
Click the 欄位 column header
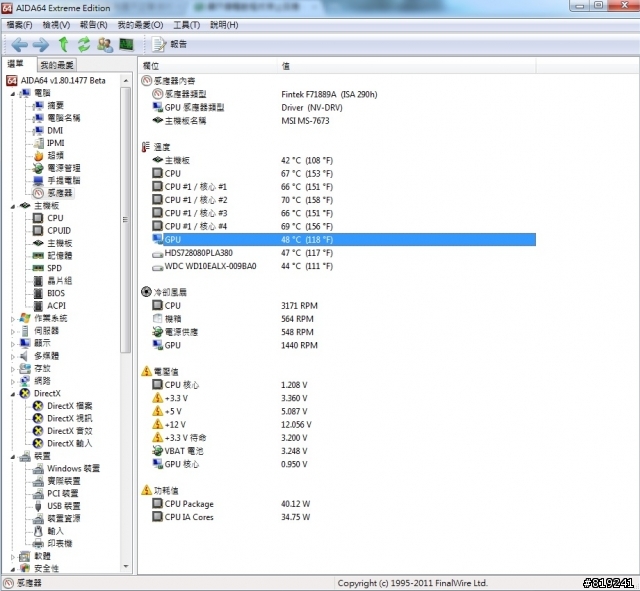coord(208,66)
